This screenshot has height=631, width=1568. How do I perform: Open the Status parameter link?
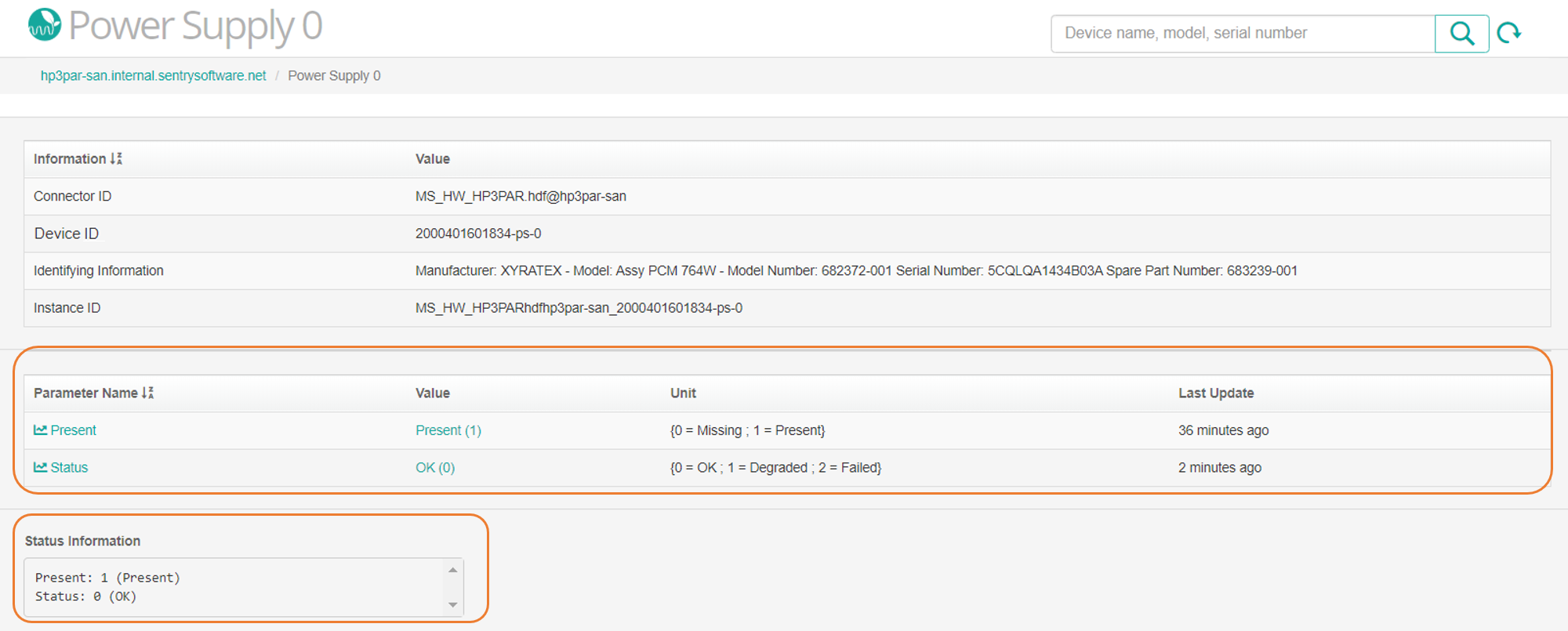tap(69, 468)
